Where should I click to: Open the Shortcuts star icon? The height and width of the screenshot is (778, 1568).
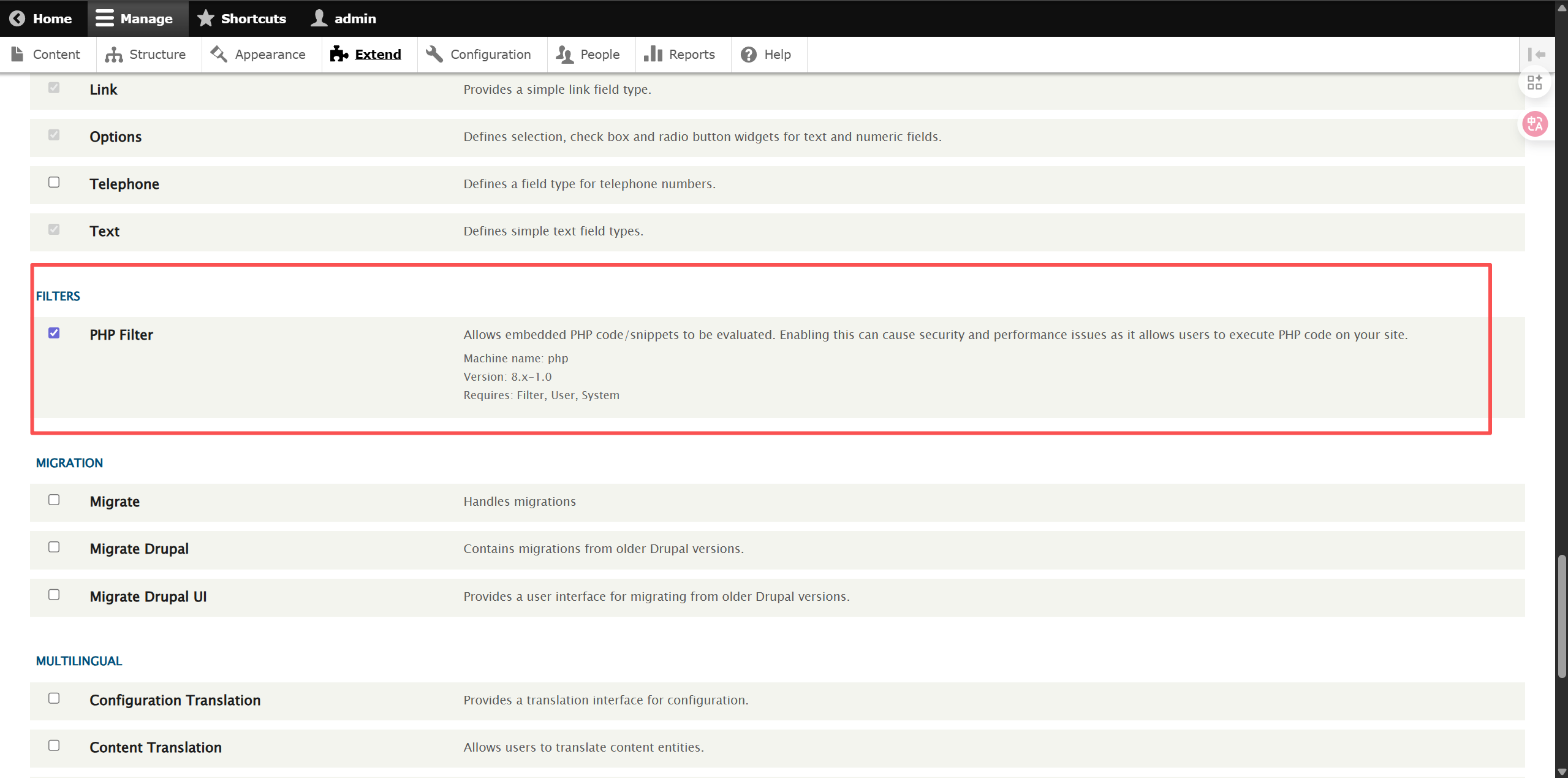(x=206, y=18)
